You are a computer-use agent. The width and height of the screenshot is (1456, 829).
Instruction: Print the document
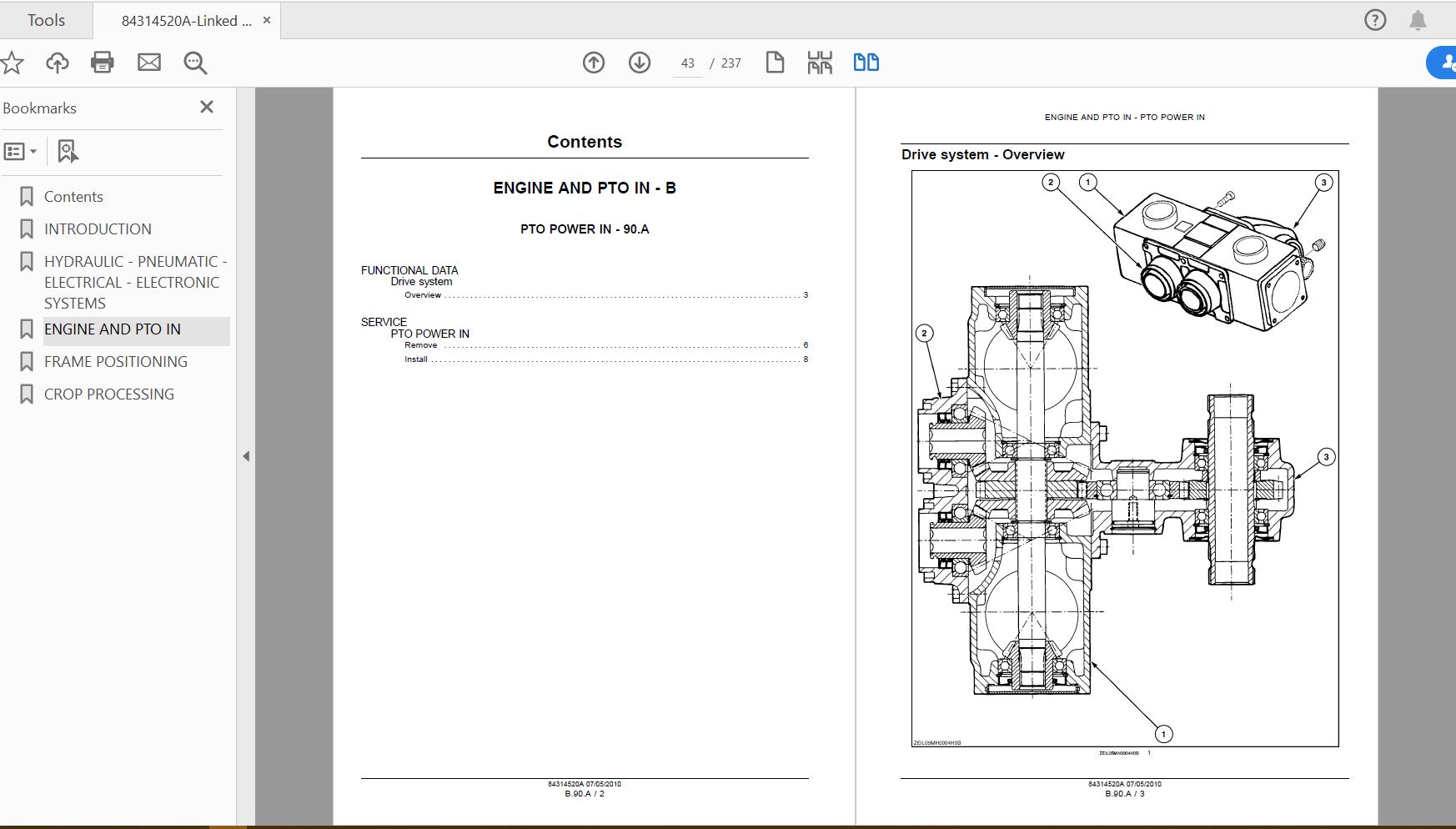[103, 62]
